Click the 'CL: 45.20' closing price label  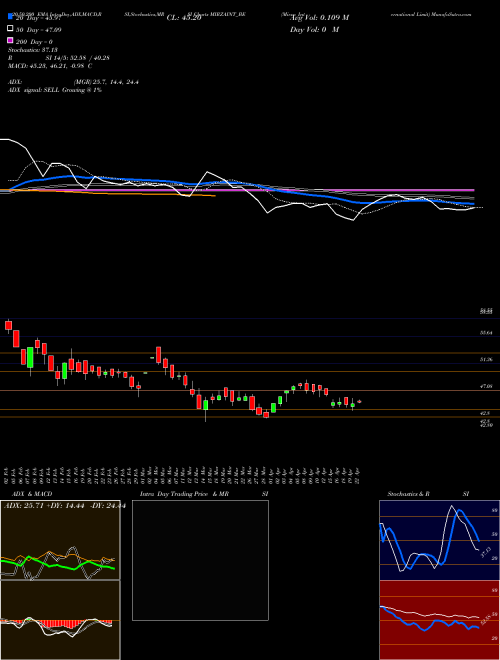pyautogui.click(x=184, y=18)
